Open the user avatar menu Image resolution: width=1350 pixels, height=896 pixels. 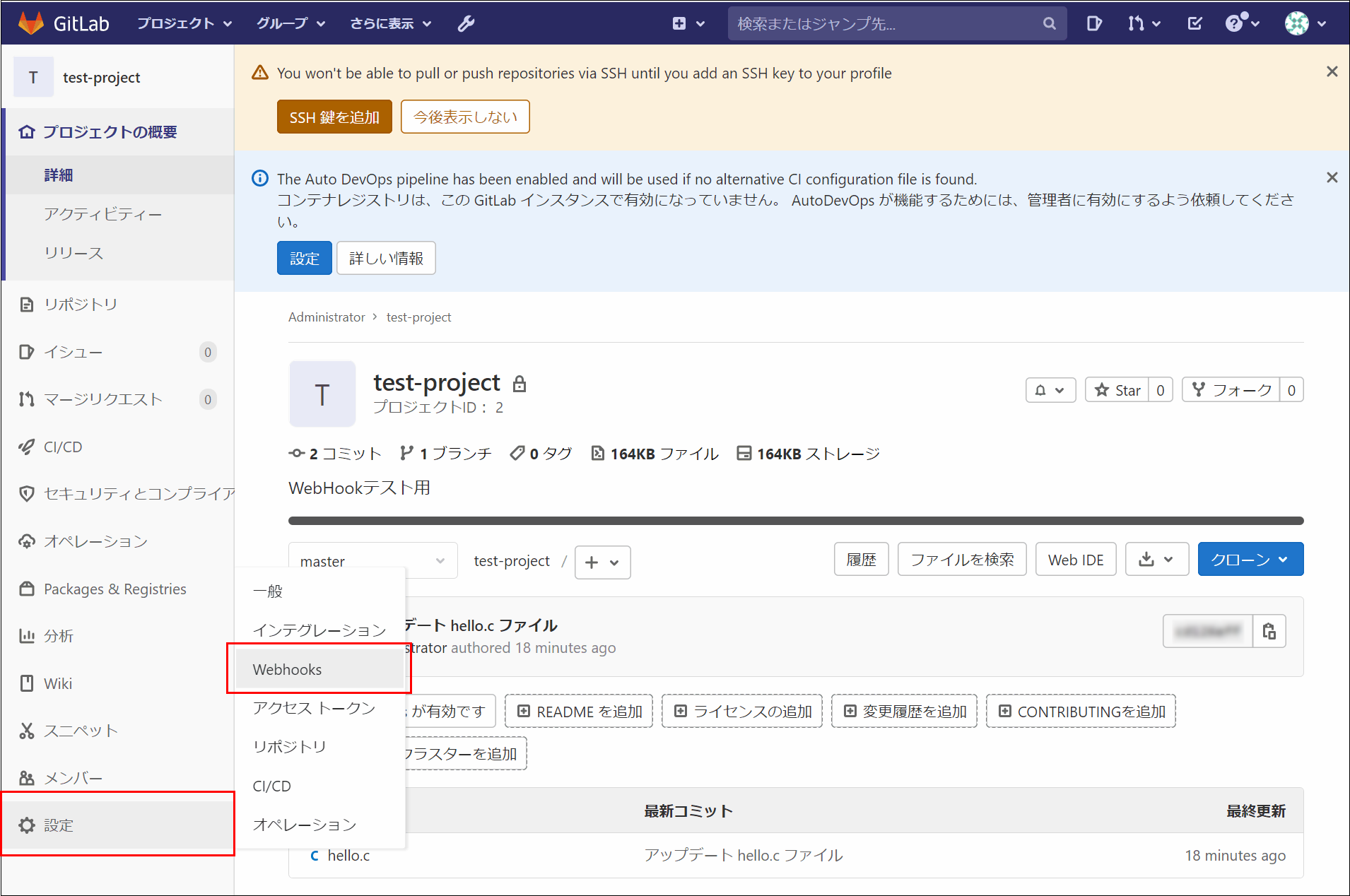(x=1305, y=23)
